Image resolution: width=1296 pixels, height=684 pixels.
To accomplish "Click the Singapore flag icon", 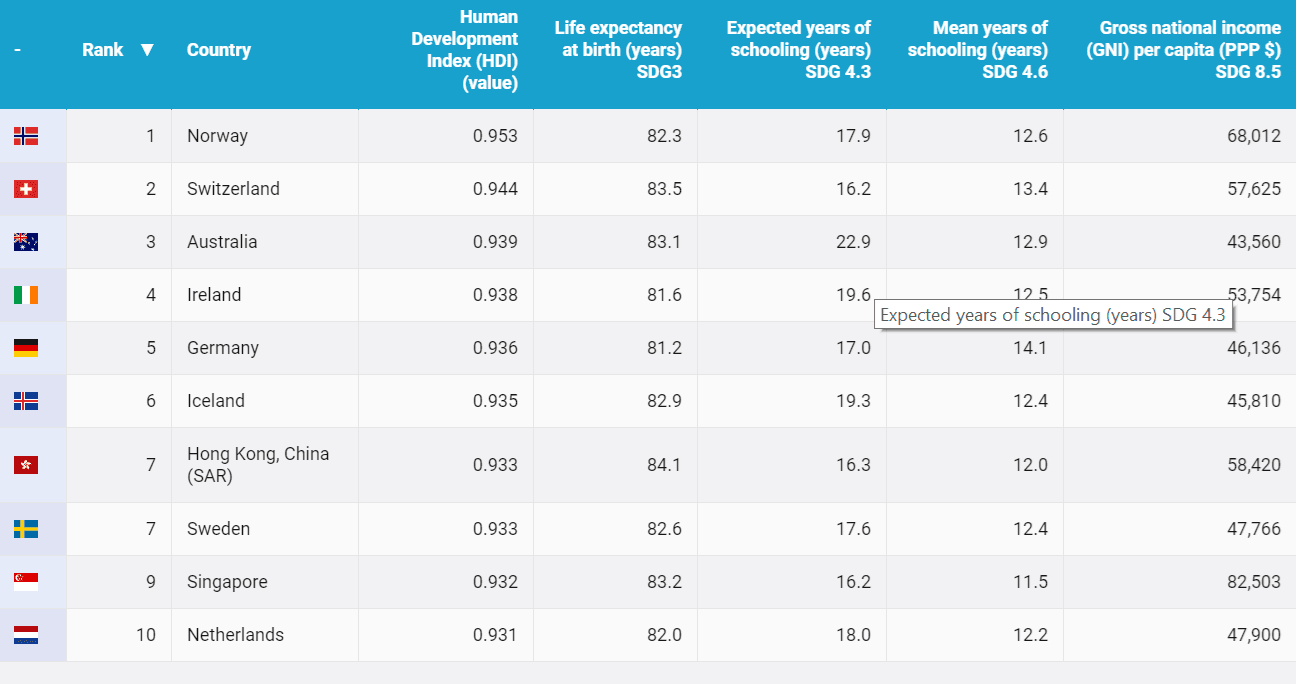I will coord(26,582).
